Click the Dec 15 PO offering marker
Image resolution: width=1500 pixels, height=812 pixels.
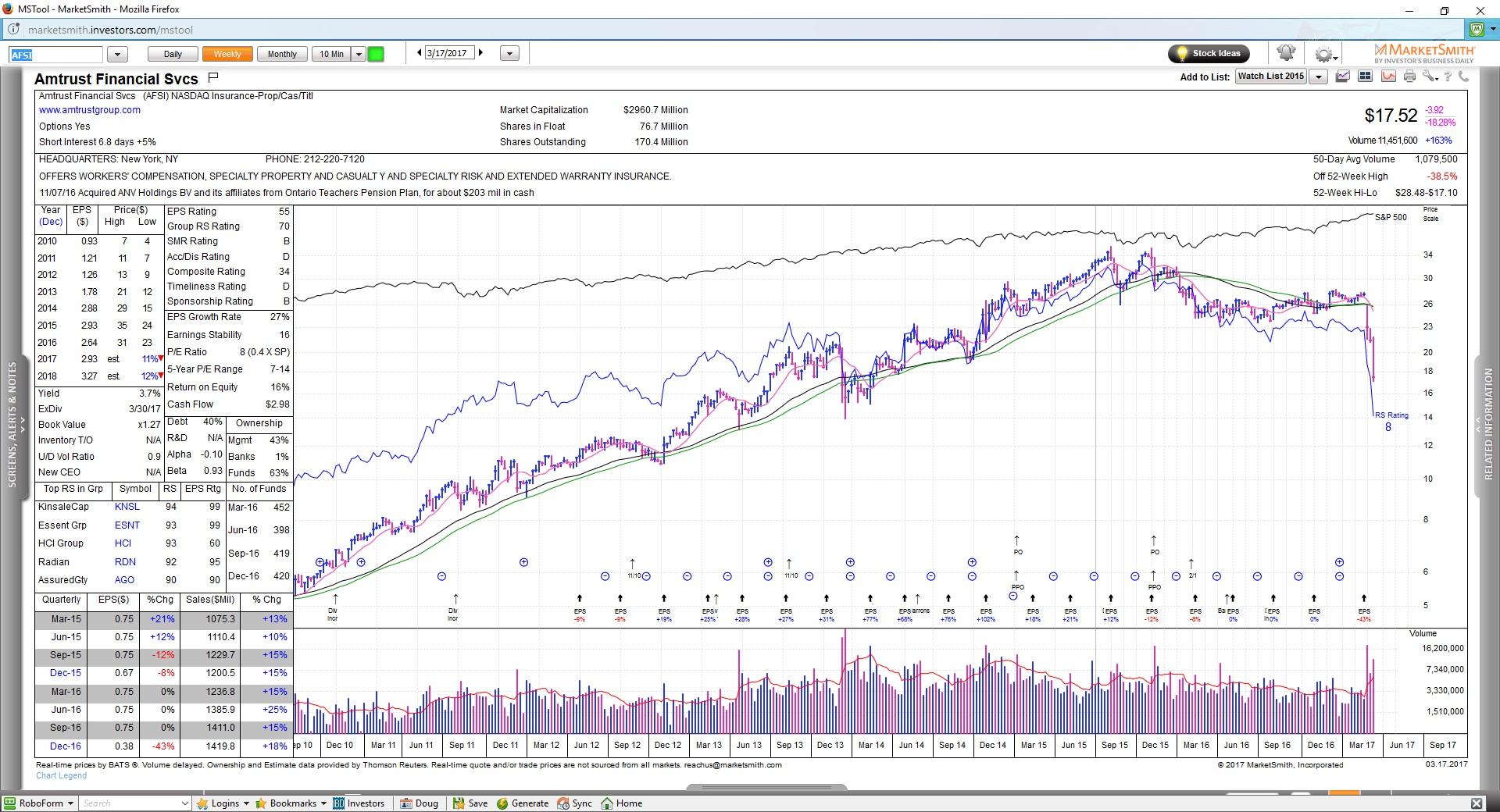1154,544
